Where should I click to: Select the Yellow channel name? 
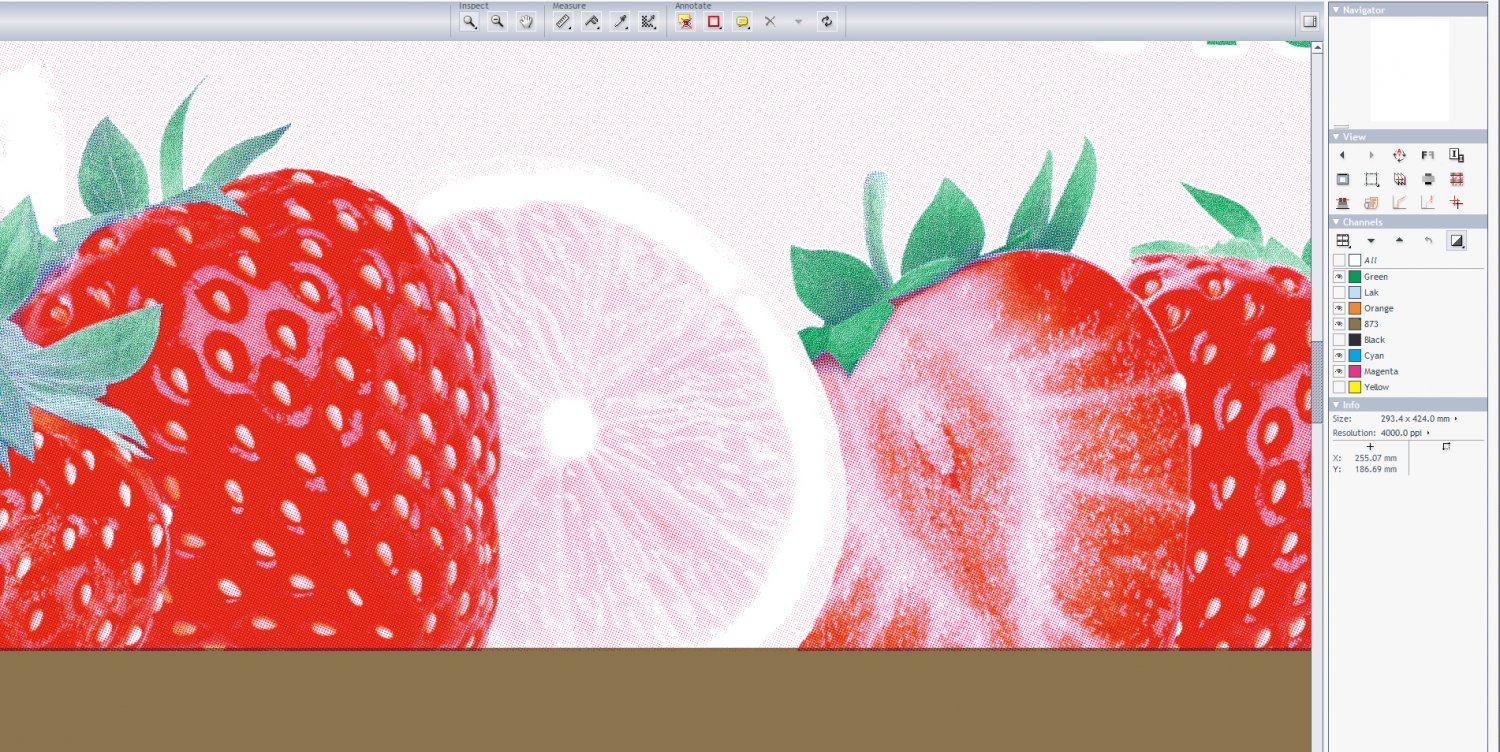(1377, 387)
